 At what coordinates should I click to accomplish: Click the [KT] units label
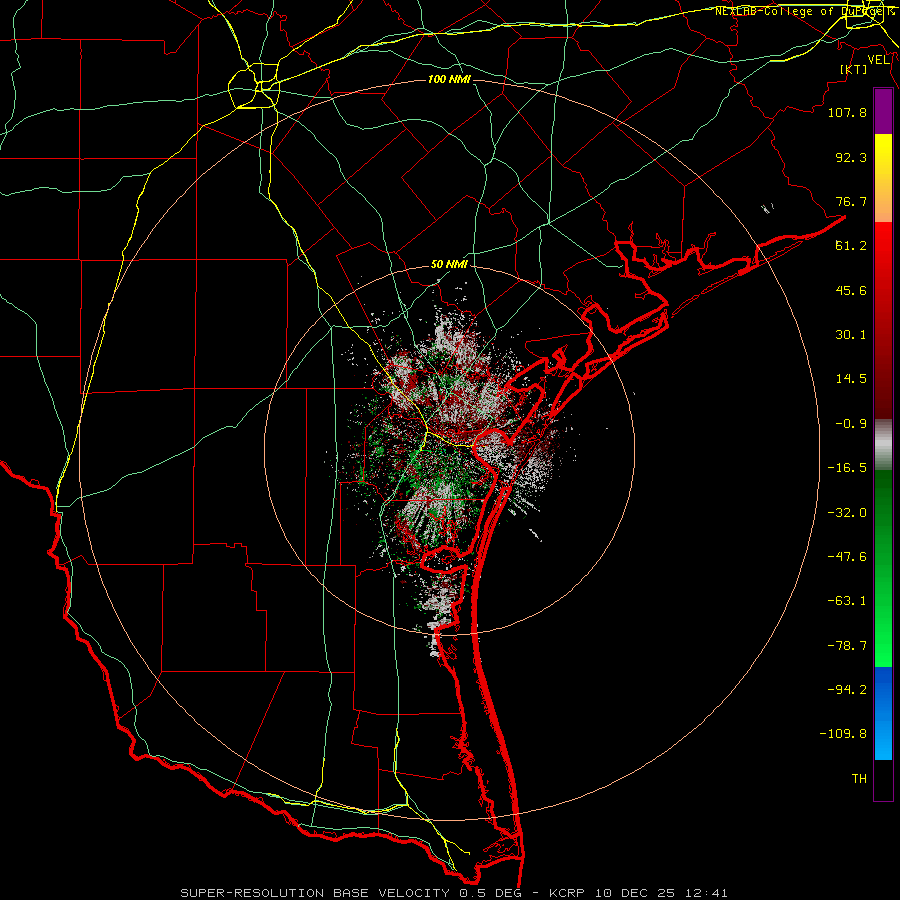click(854, 69)
